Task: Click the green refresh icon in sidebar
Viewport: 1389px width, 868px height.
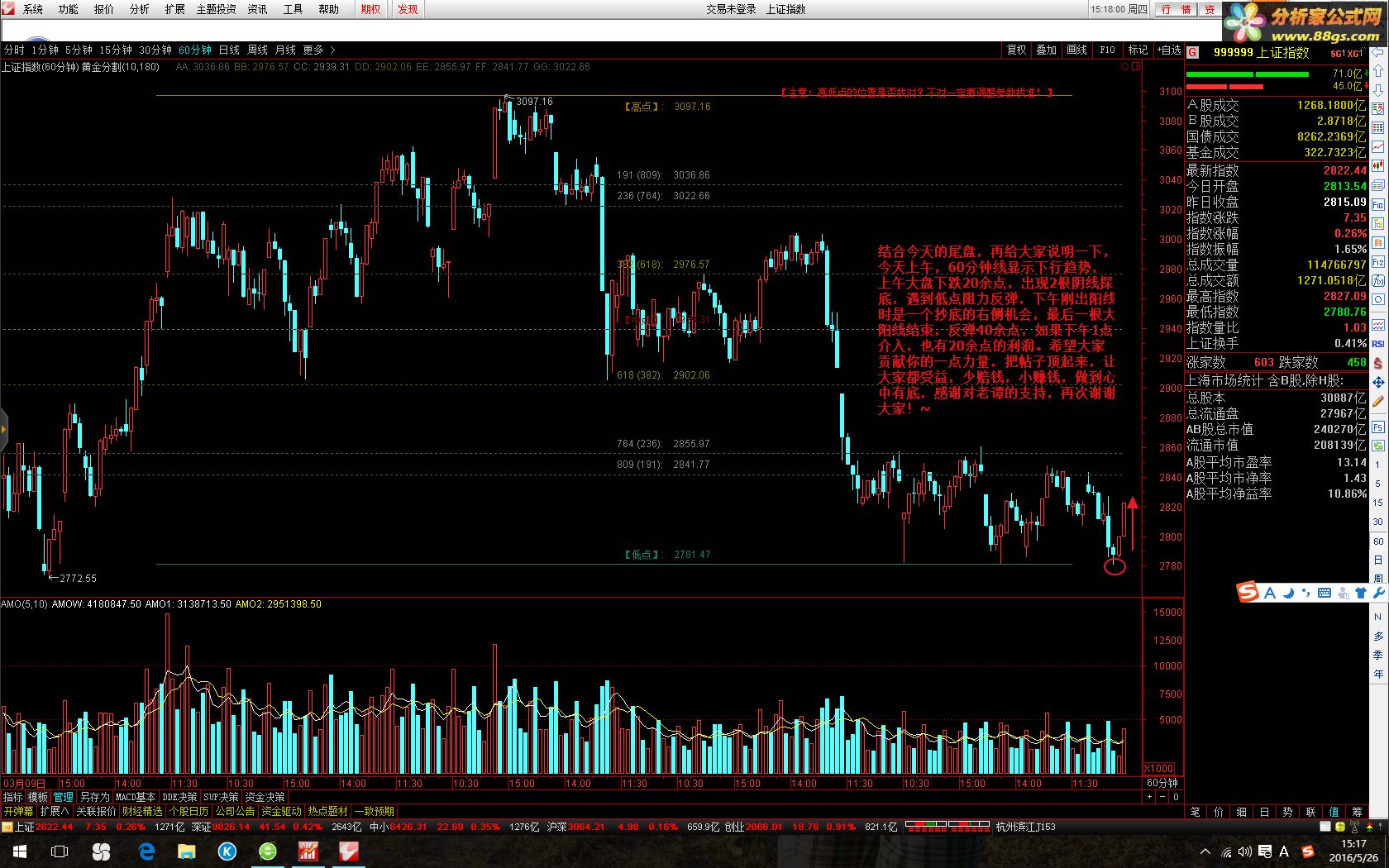Action: point(1378,446)
